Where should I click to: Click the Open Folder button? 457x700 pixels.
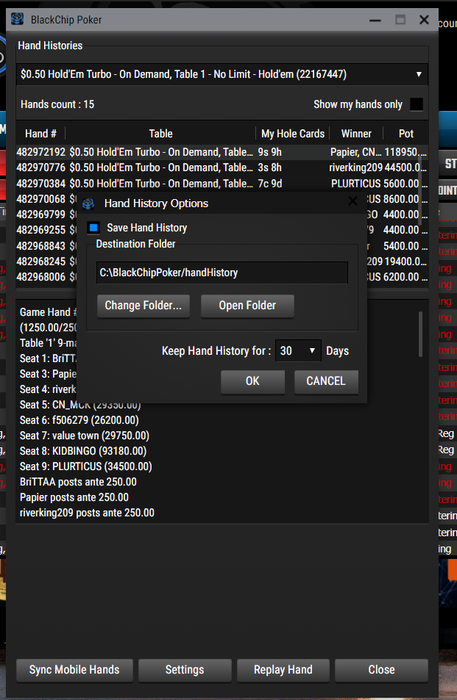247,306
